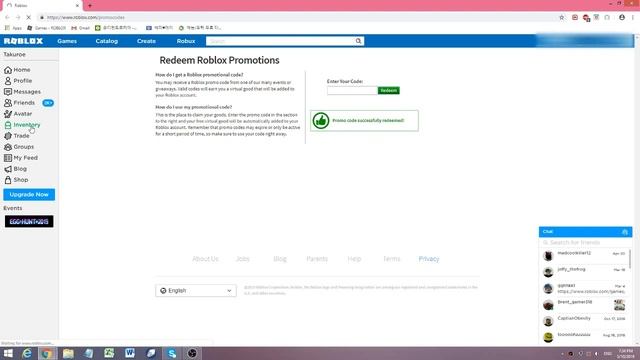Viewport: 640px width, 360px height.
Task: Click the Upgrade Now button
Action: 29,195
